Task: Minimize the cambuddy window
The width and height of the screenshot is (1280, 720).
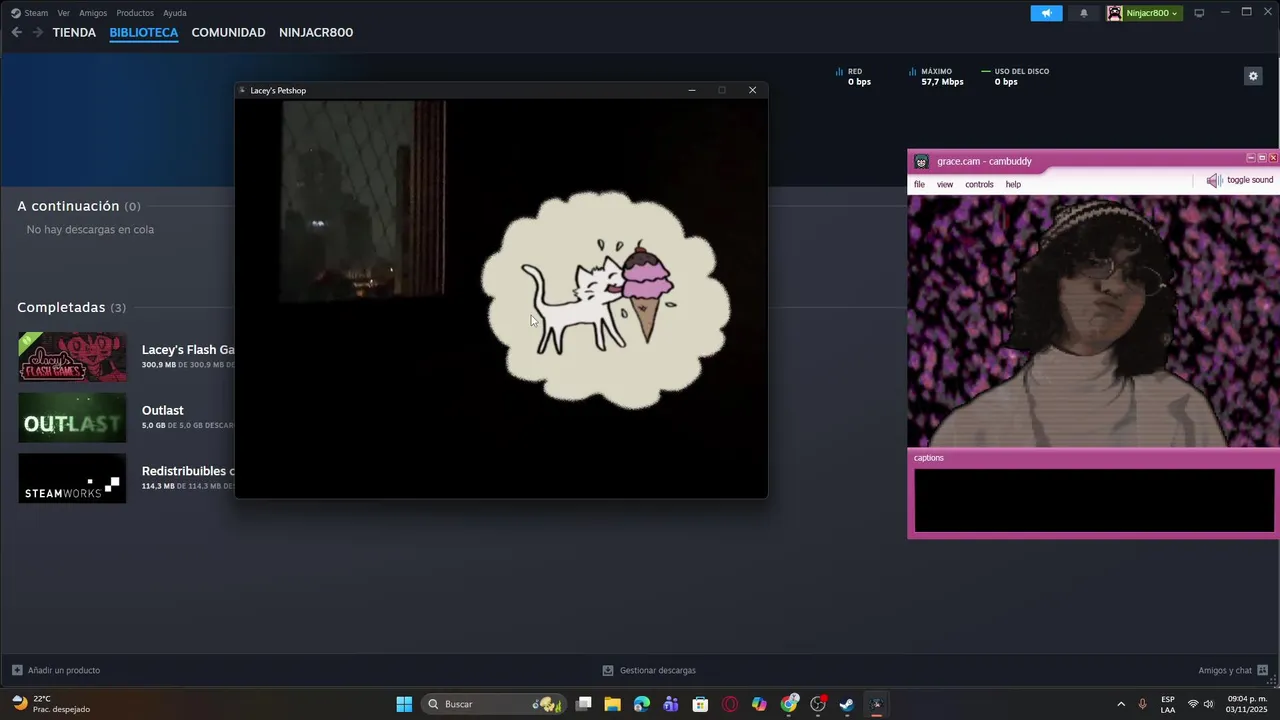Action: [x=1250, y=158]
